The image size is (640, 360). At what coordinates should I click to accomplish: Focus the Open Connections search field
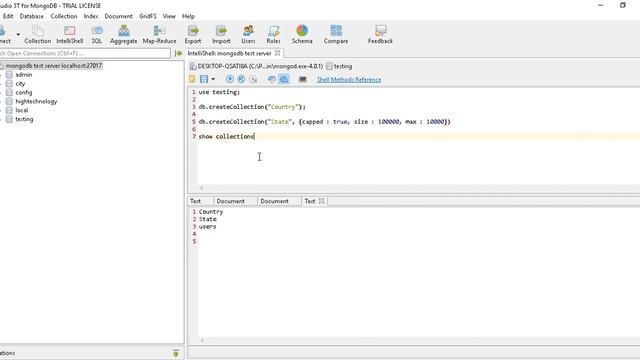click(x=85, y=53)
